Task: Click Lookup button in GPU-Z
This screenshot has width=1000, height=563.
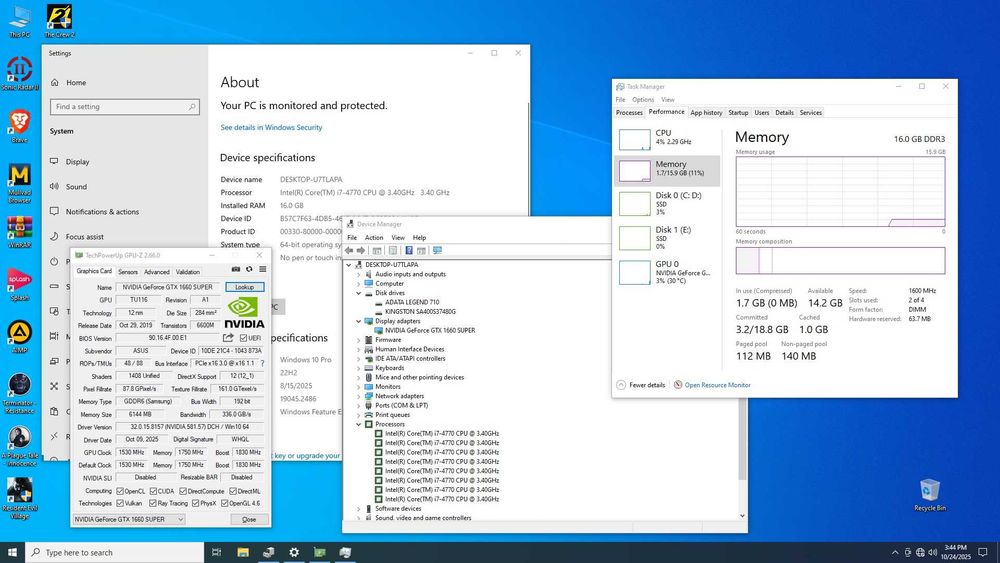Action: [x=244, y=287]
